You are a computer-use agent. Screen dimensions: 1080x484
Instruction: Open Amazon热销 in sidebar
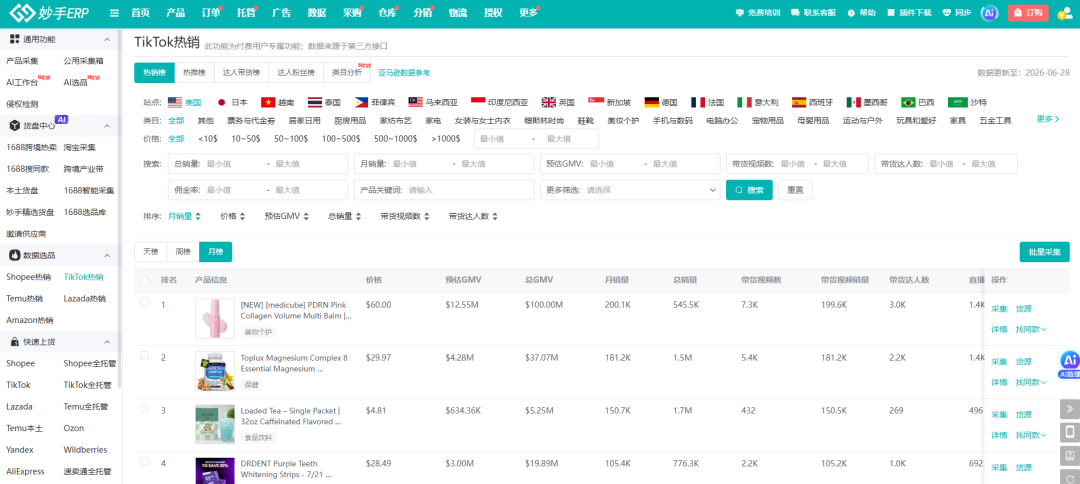[30, 320]
